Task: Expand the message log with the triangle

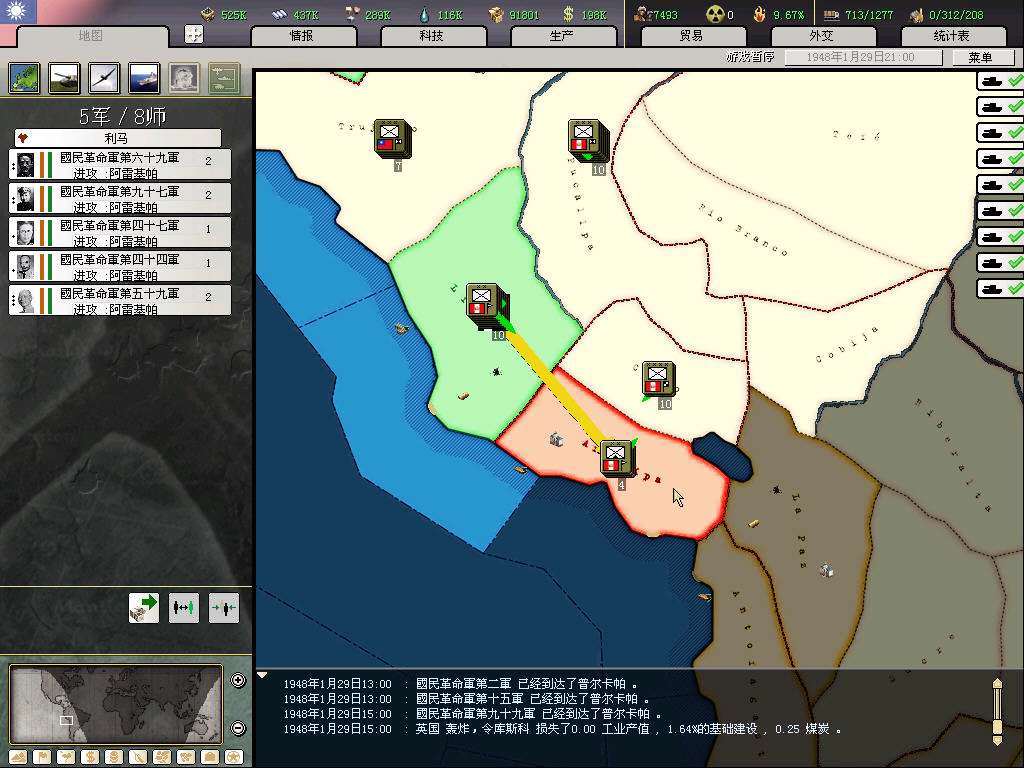Action: click(263, 675)
